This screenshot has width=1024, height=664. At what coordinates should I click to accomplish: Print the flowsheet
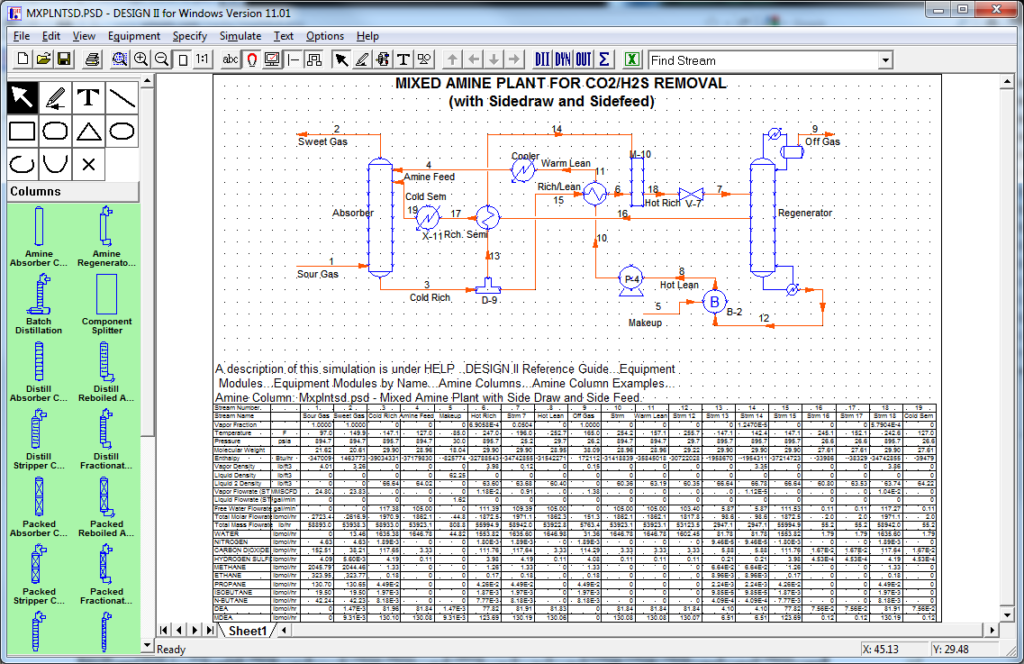pos(92,59)
